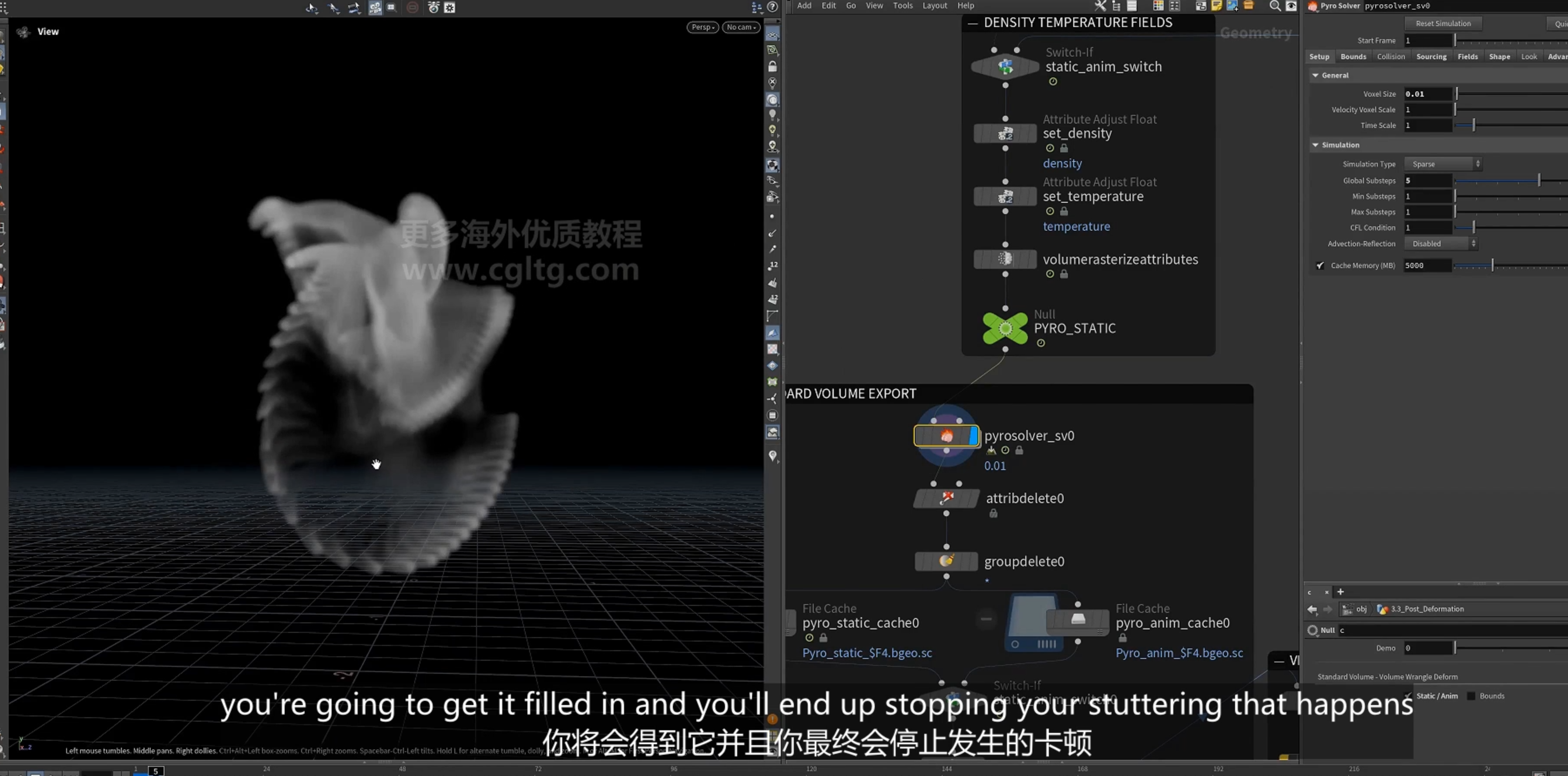This screenshot has height=776, width=1568.
Task: Collapse the Simulation parameter section
Action: (x=1316, y=145)
